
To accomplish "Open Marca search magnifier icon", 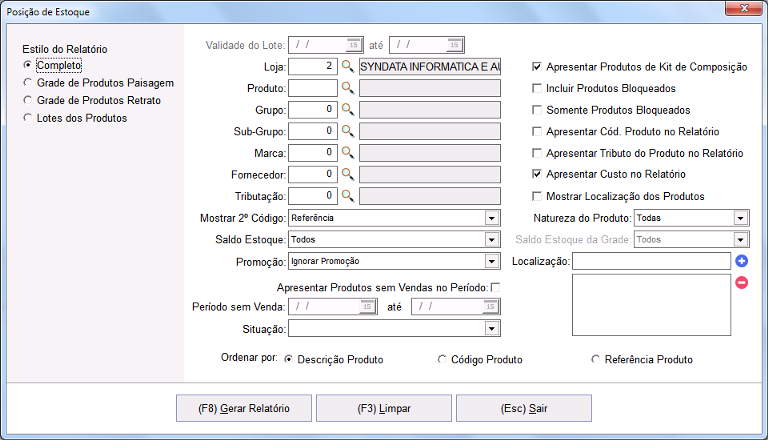I will point(348,152).
